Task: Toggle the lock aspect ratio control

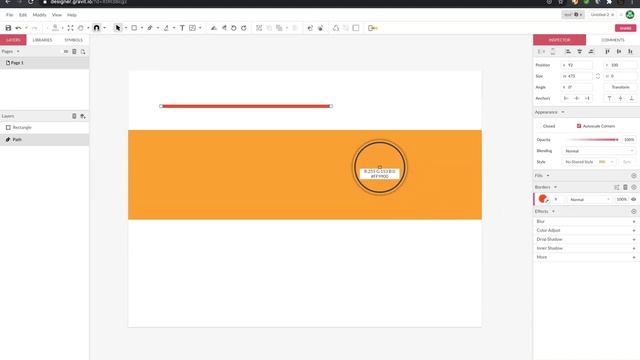Action: click(x=598, y=76)
